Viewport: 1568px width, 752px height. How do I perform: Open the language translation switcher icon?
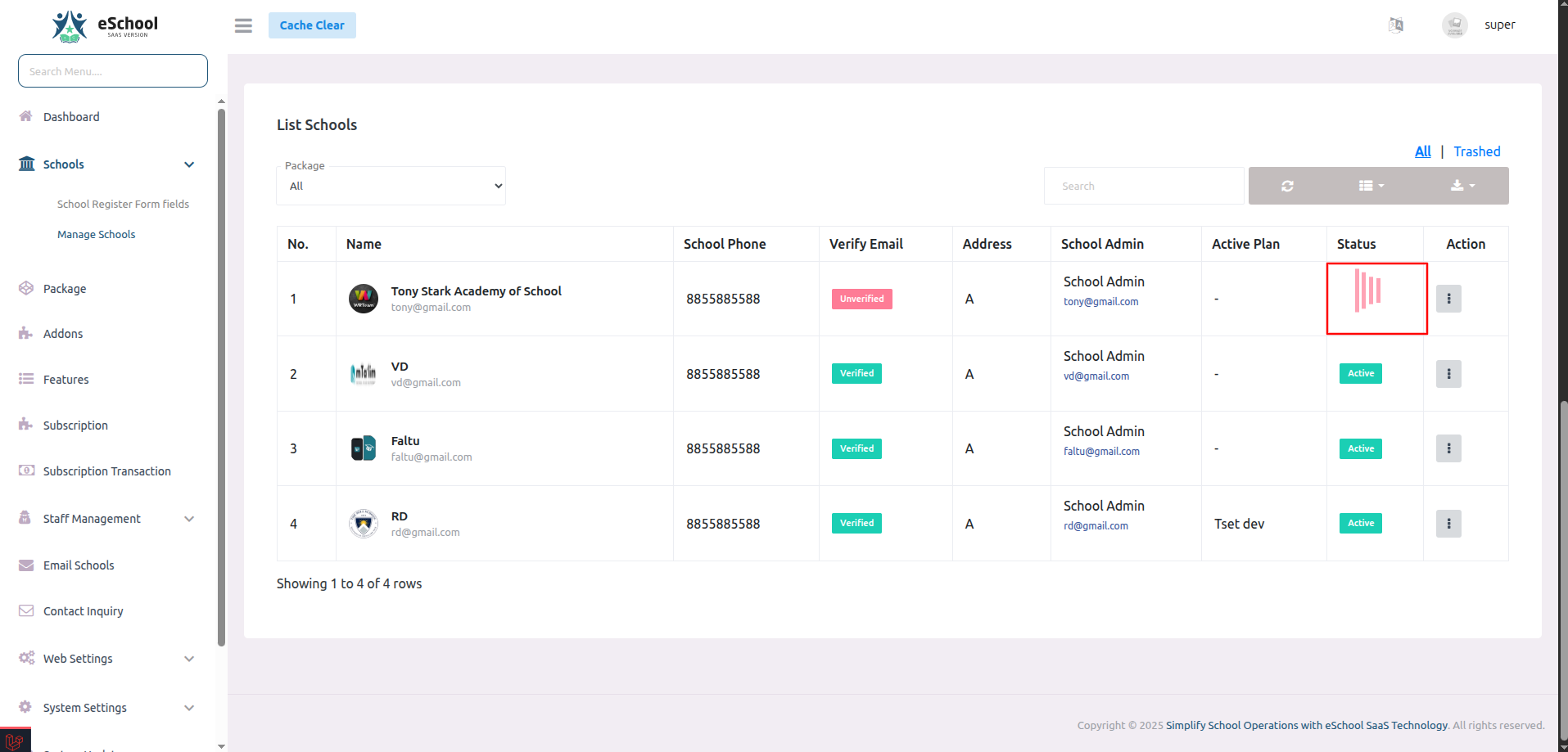[x=1395, y=25]
